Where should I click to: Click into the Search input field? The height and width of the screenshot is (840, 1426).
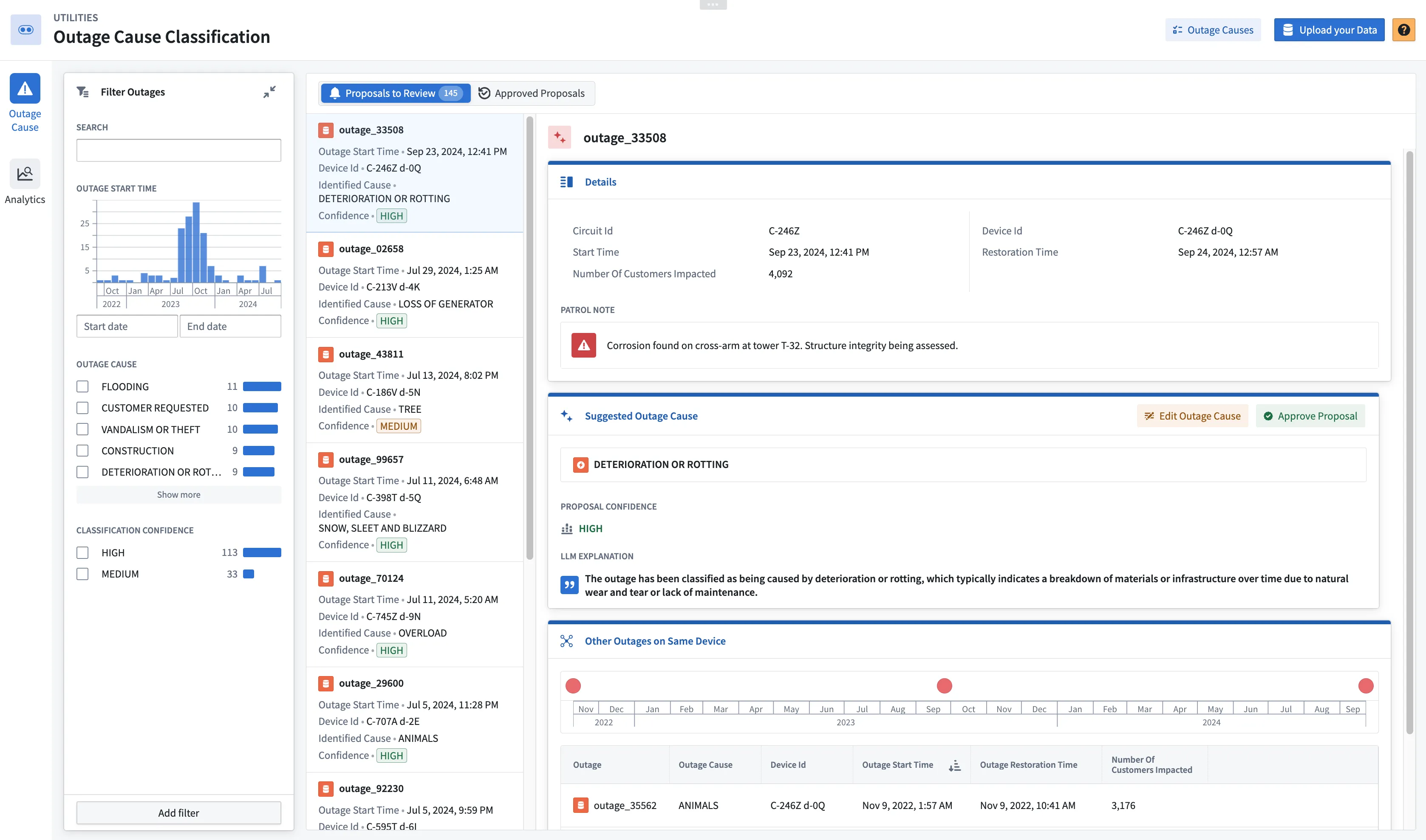(x=178, y=151)
